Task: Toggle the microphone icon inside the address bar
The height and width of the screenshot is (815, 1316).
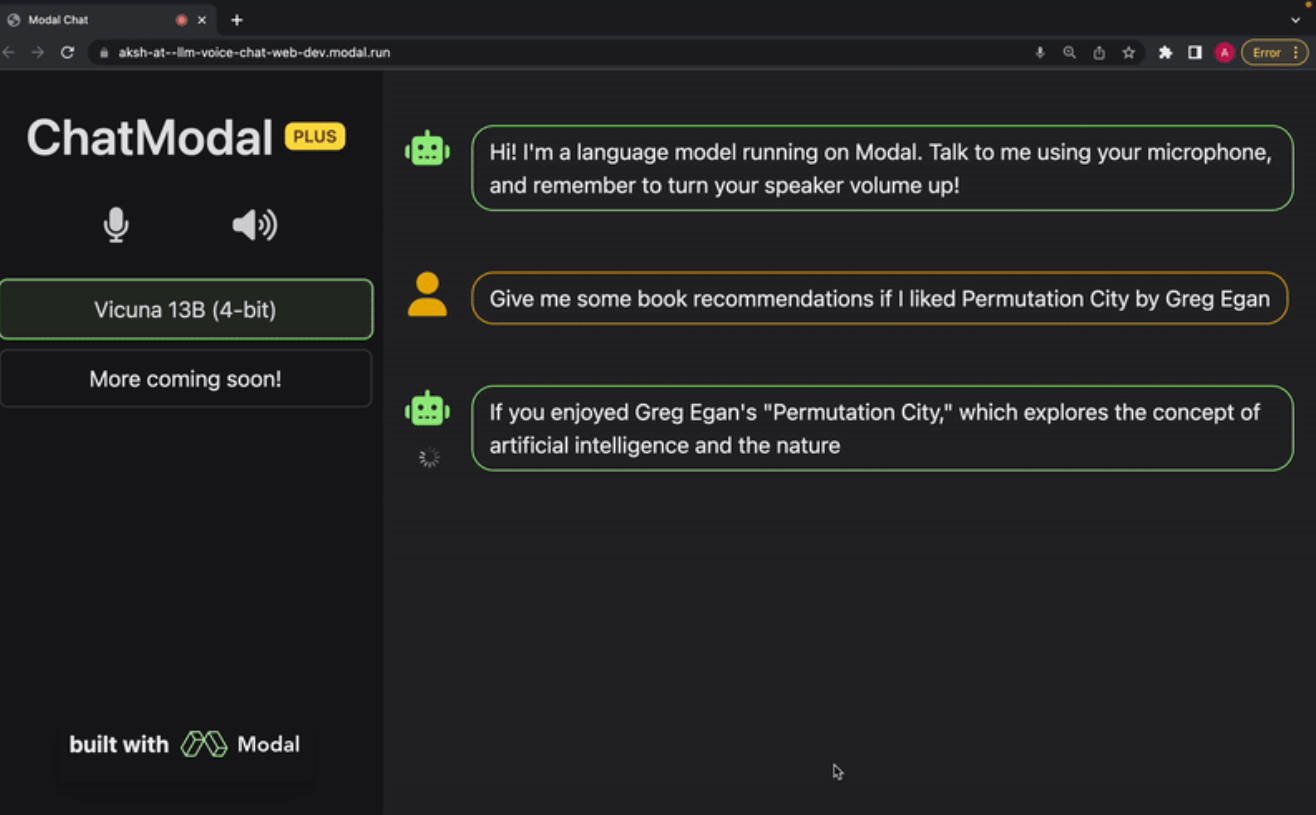Action: (x=1038, y=52)
